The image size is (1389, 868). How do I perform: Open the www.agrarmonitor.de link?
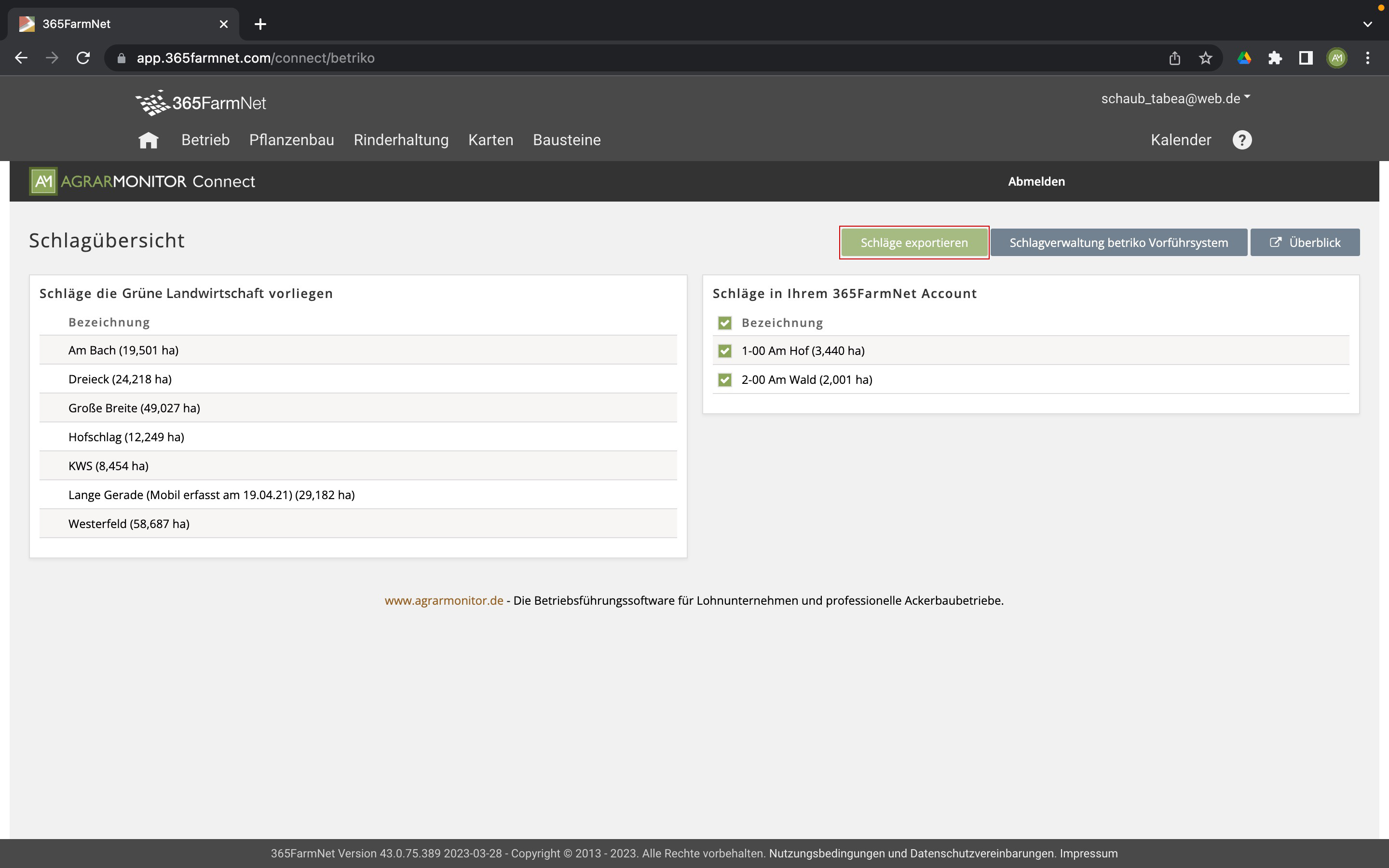pos(444,600)
